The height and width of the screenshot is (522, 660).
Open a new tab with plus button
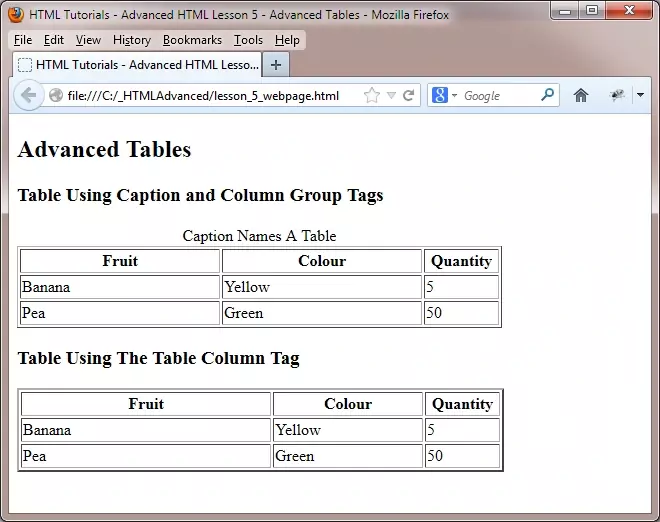click(276, 65)
